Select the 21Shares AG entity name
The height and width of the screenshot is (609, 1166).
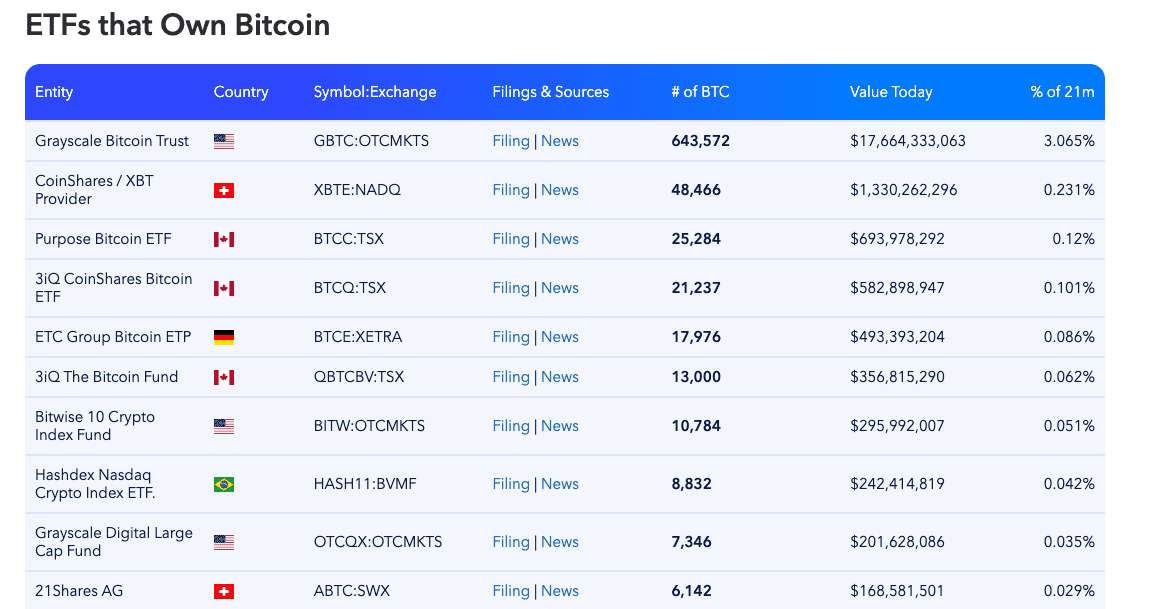coord(79,591)
